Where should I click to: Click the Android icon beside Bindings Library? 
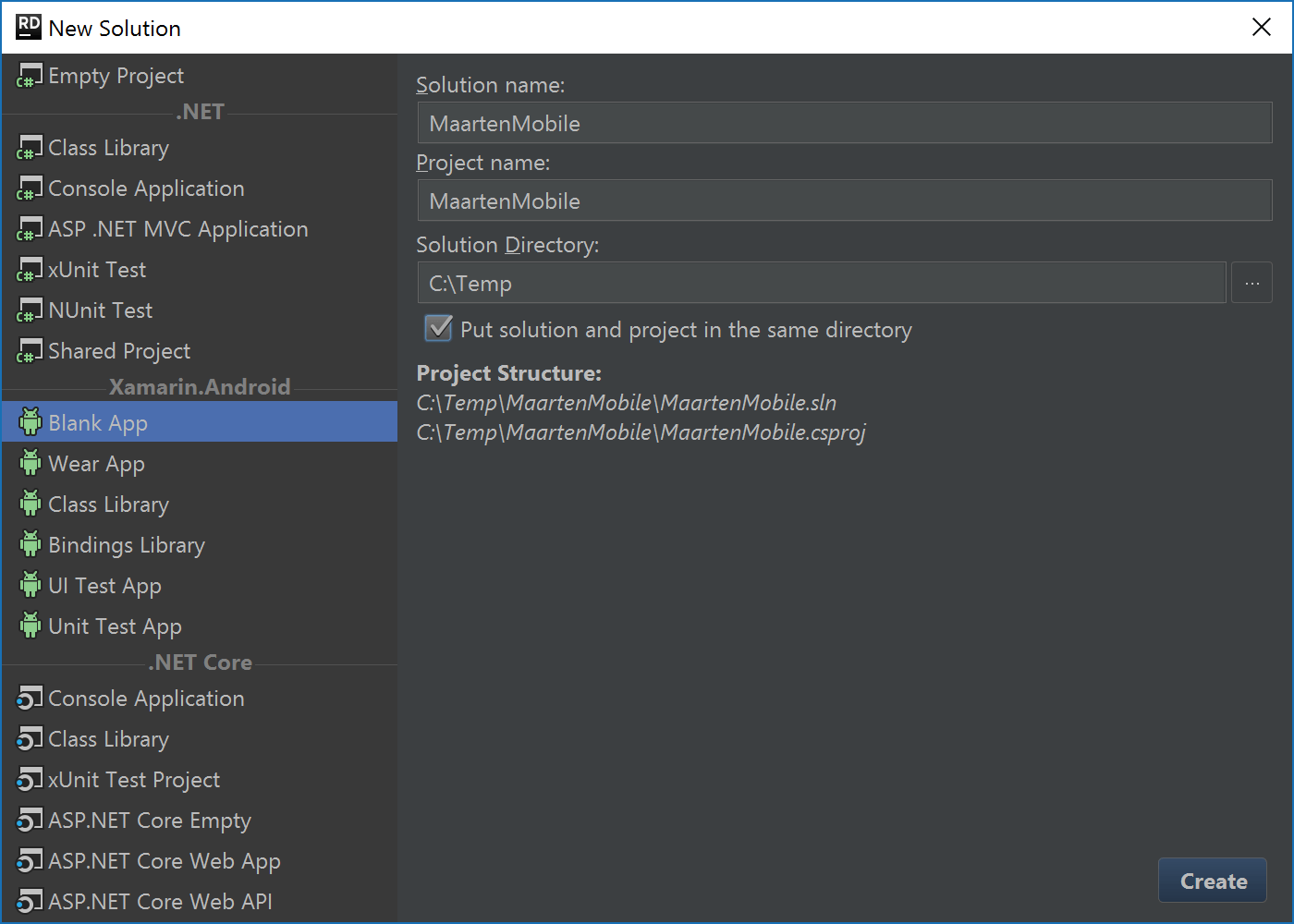31,544
